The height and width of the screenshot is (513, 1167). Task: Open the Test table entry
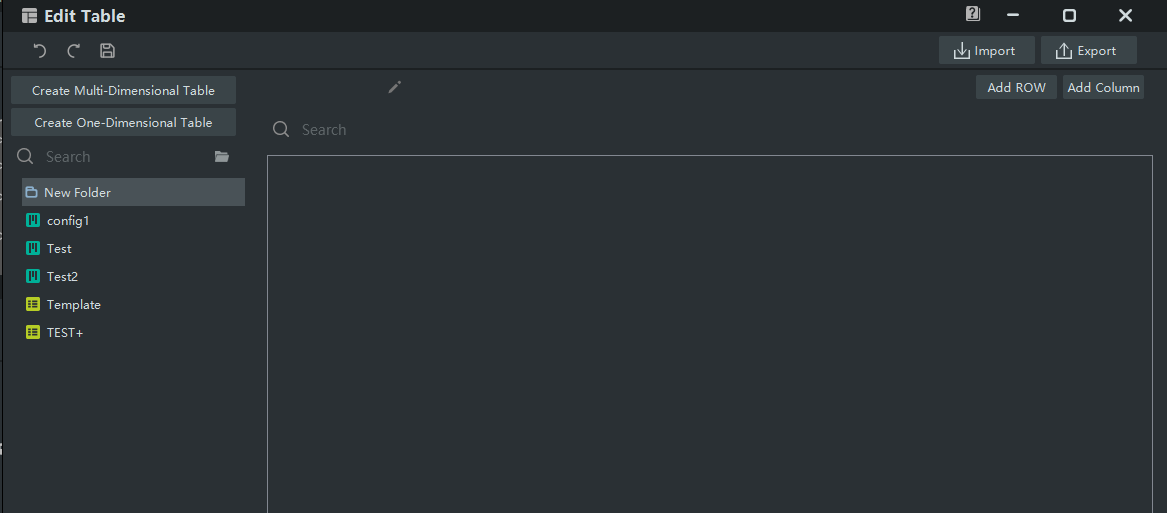point(59,249)
